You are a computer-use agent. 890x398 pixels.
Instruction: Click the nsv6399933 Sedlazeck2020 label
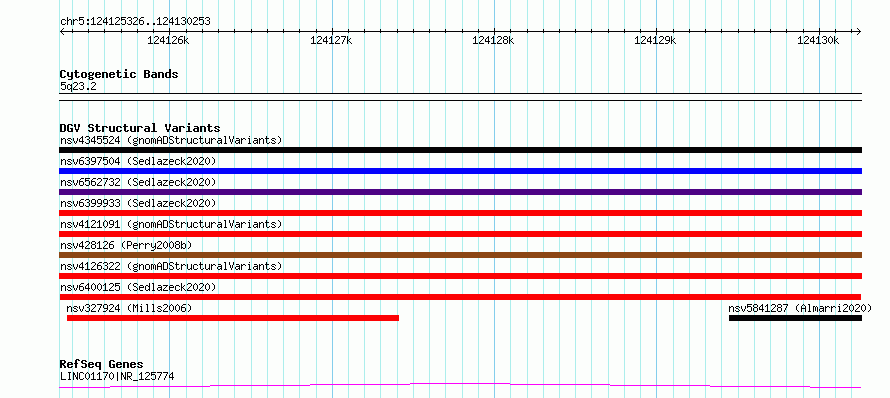pyautogui.click(x=138, y=203)
